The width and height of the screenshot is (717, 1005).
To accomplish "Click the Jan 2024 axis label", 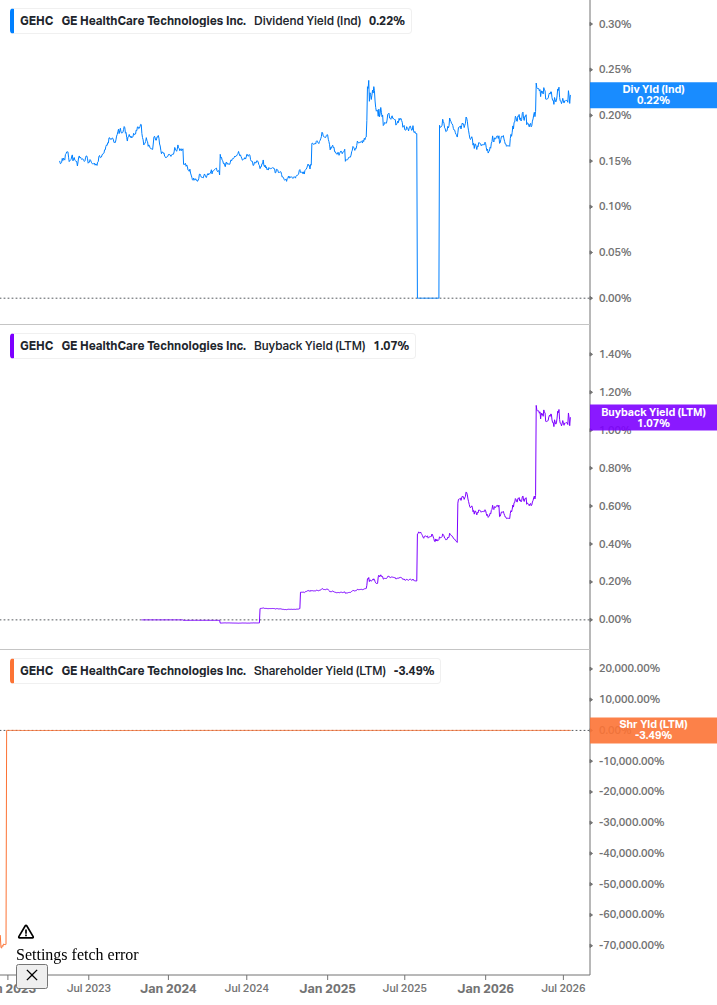I will [168, 989].
